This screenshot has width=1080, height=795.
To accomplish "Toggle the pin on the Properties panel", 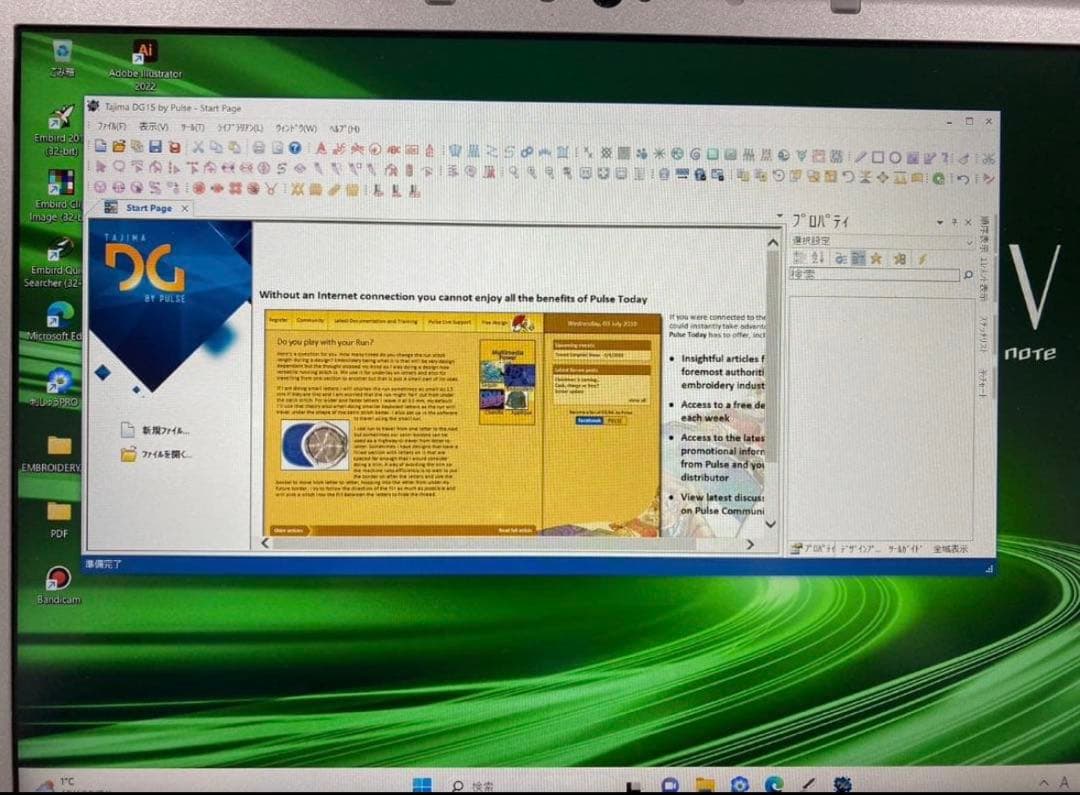I will 954,222.
